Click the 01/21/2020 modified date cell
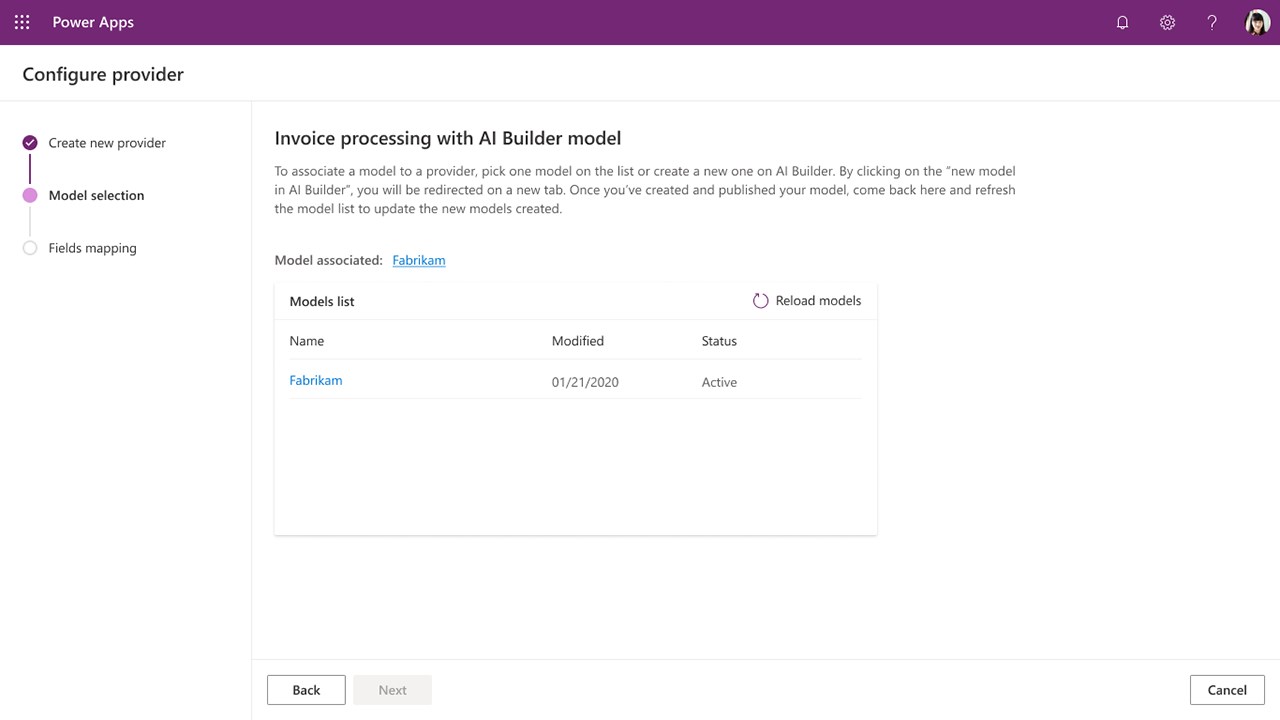Screen dimensions: 1280x720 point(585,382)
